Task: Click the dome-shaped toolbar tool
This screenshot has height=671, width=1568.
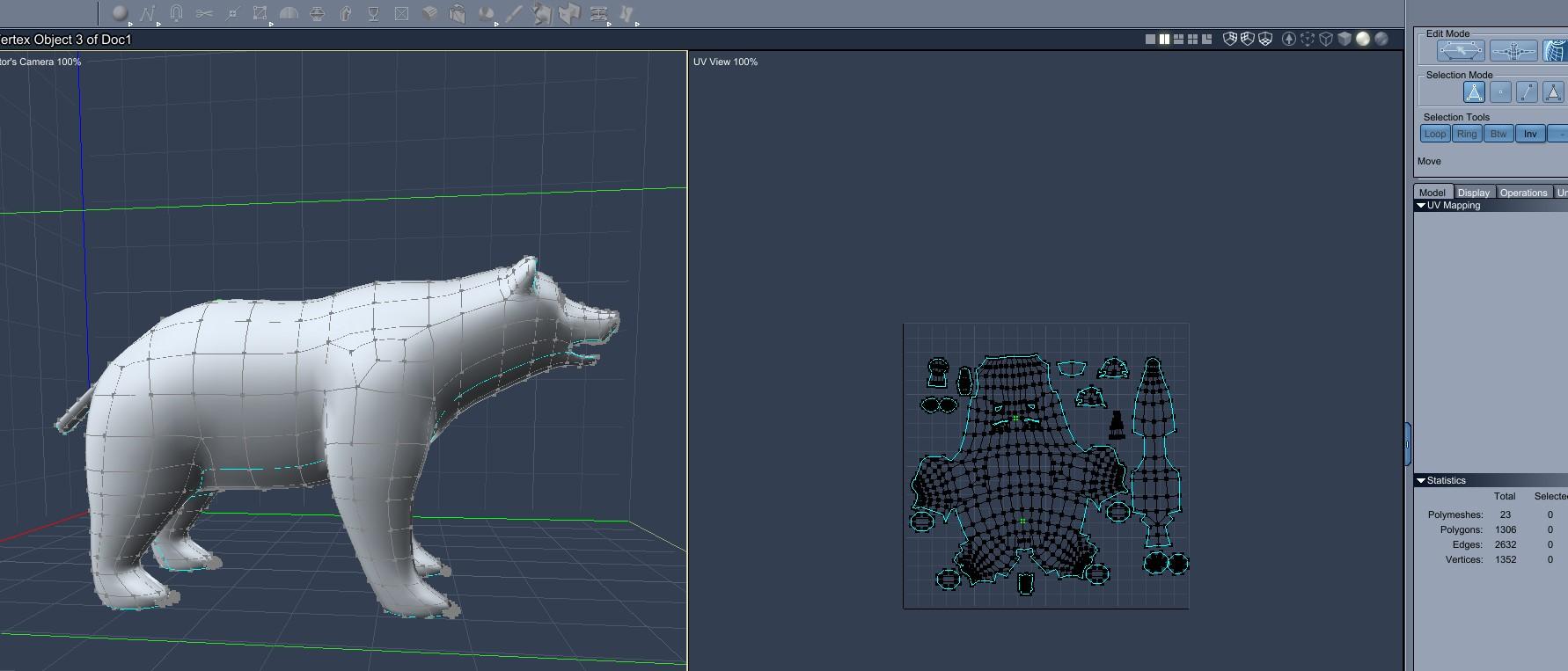Action: coord(289,13)
